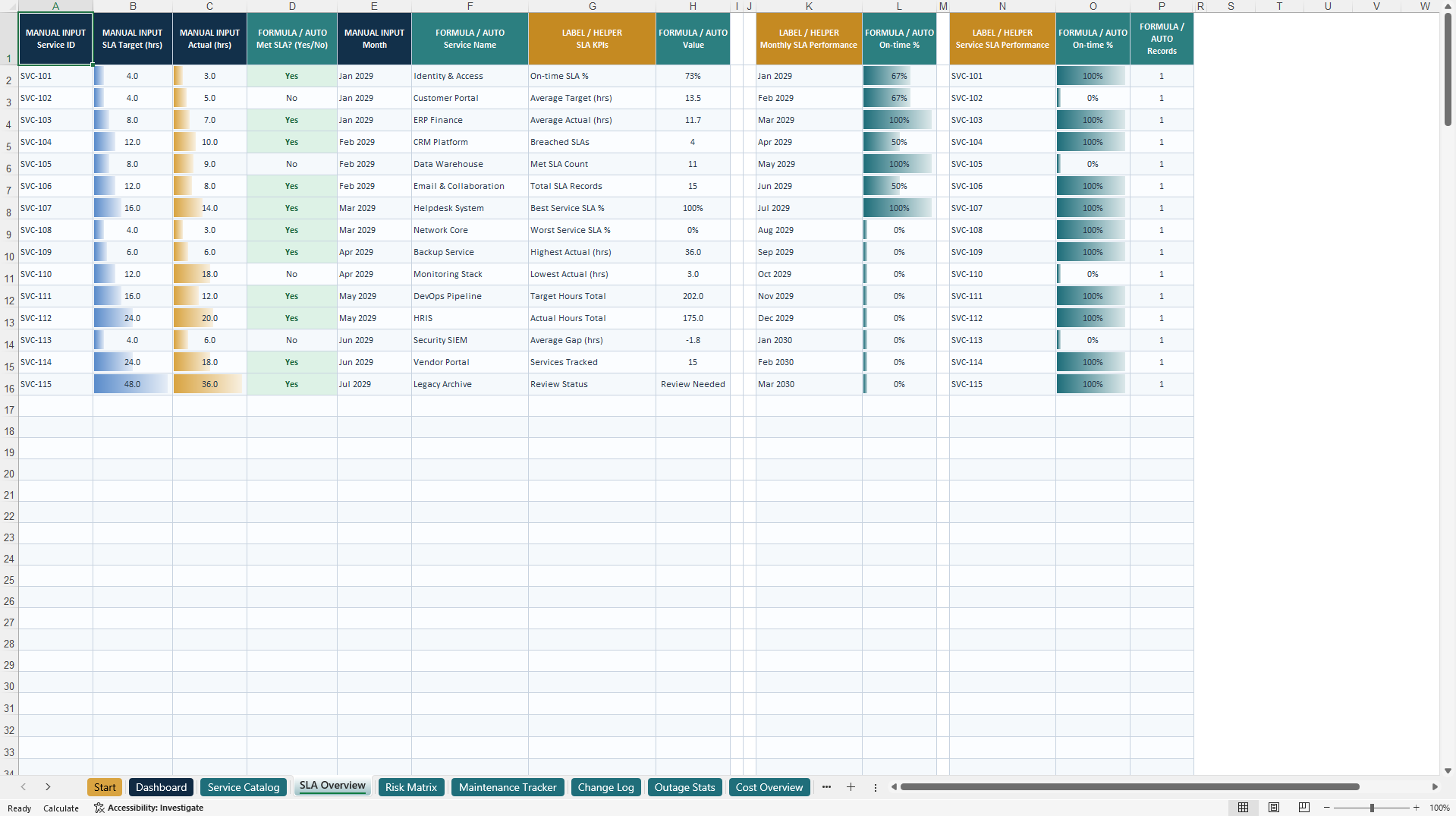Open the Change Log sheet tab

605,787
